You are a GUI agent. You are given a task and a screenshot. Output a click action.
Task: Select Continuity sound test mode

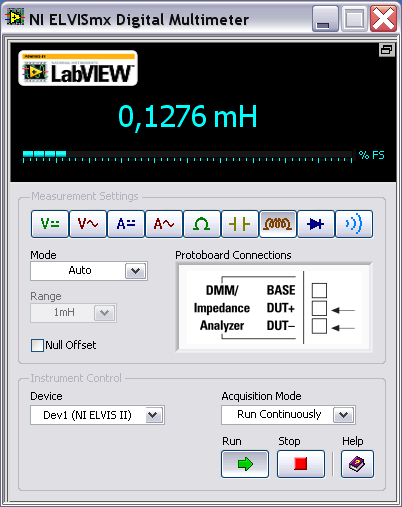(354, 224)
